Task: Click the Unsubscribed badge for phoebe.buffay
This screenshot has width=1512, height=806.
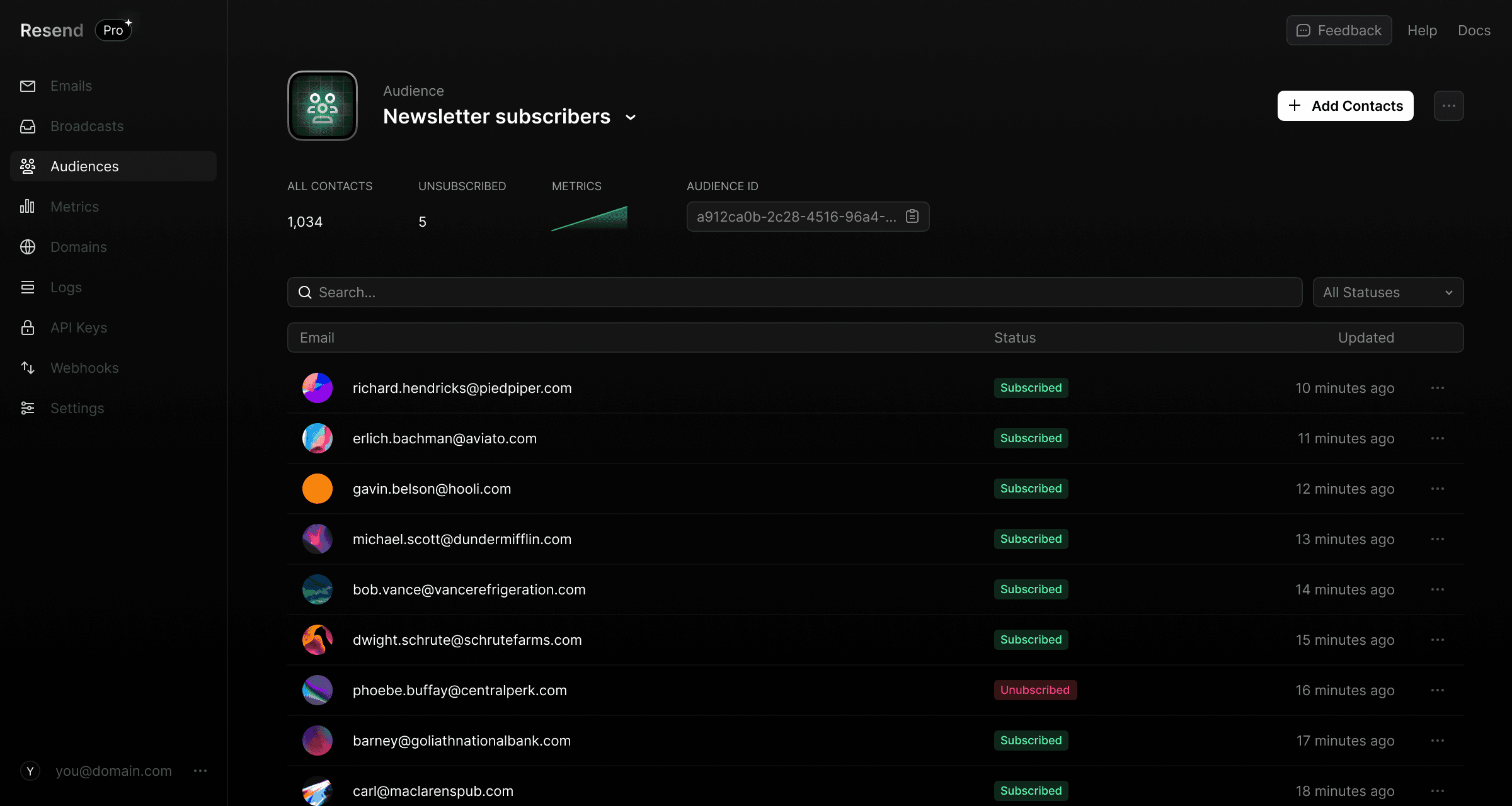Action: click(1035, 690)
